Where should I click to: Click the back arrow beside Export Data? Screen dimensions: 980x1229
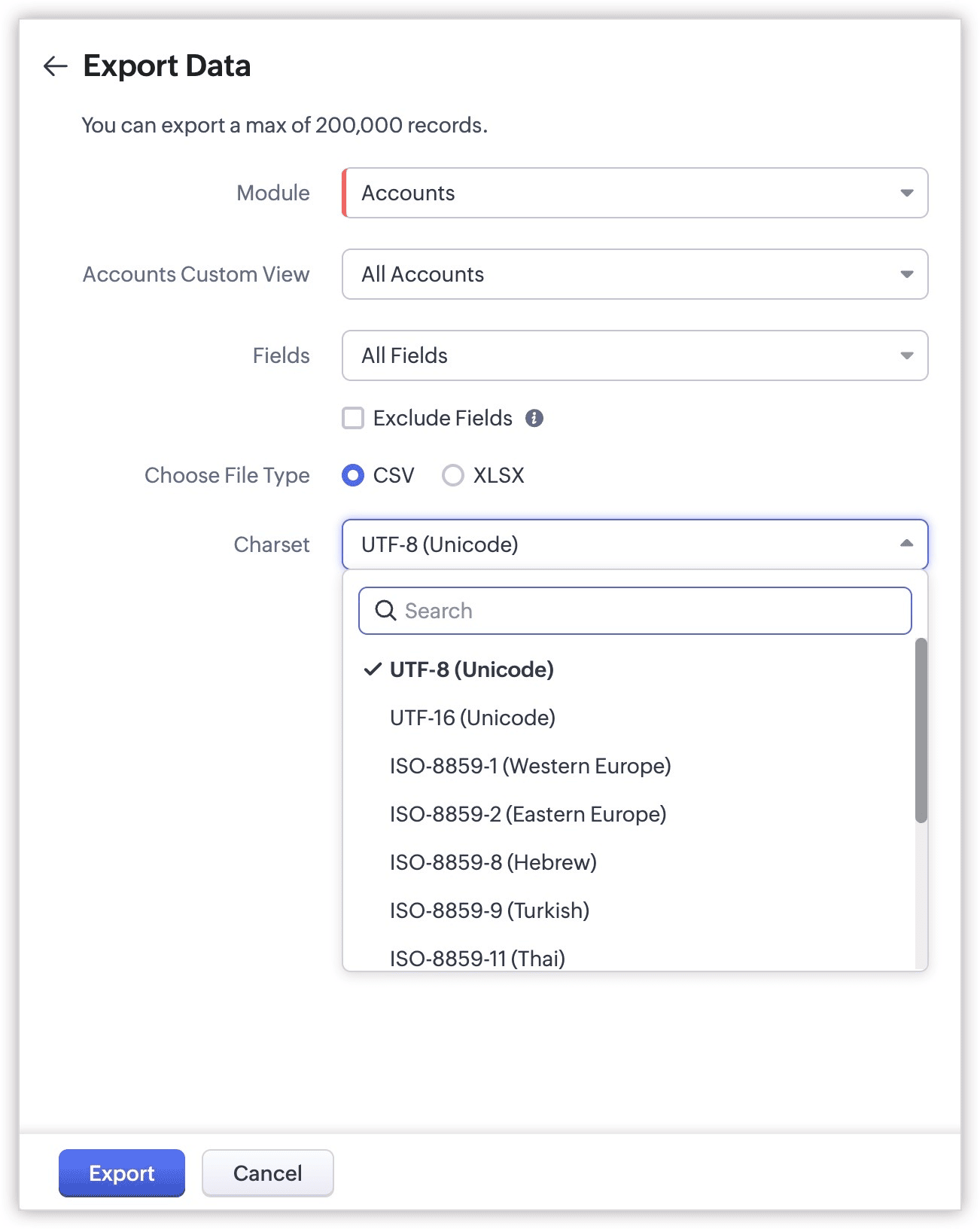tap(55, 66)
